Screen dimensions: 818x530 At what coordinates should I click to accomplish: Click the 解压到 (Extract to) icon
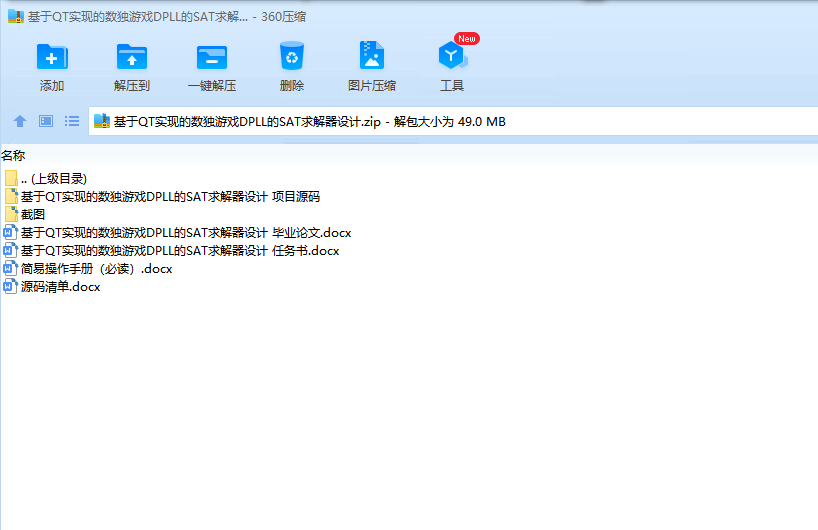[x=131, y=57]
